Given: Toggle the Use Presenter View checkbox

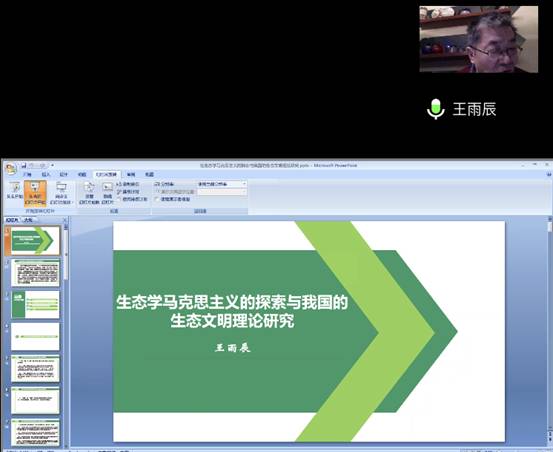Looking at the screenshot, I should click(x=157, y=199).
